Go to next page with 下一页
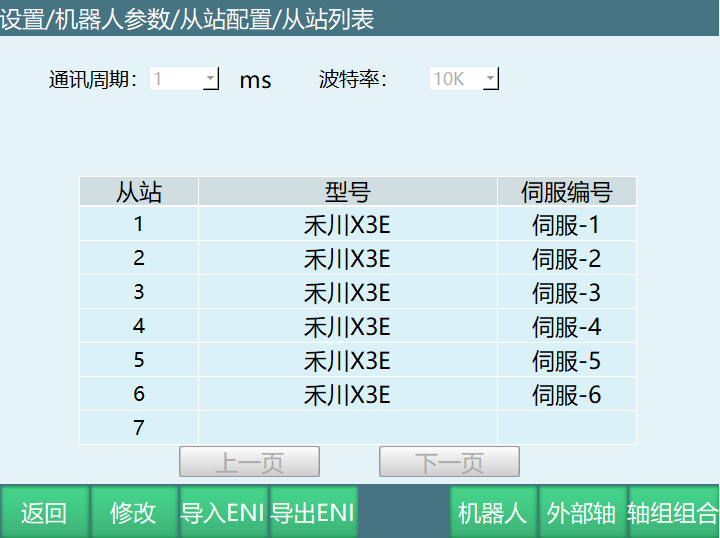Viewport: 720px width, 538px height. 449,462
